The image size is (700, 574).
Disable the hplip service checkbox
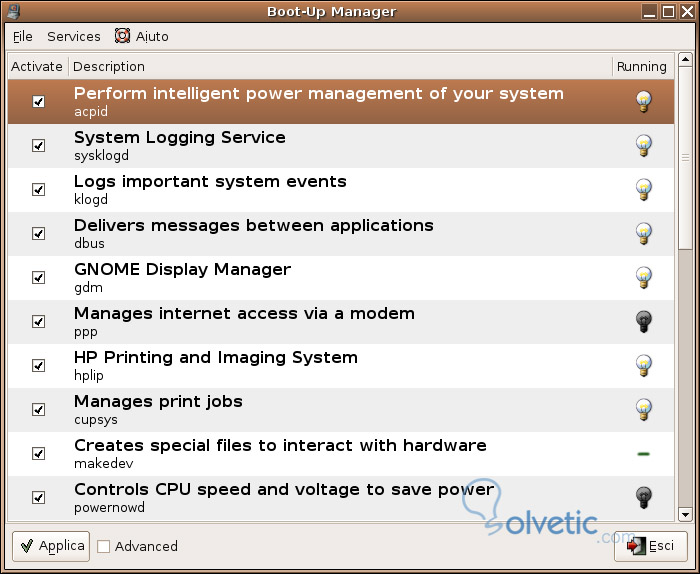38,366
